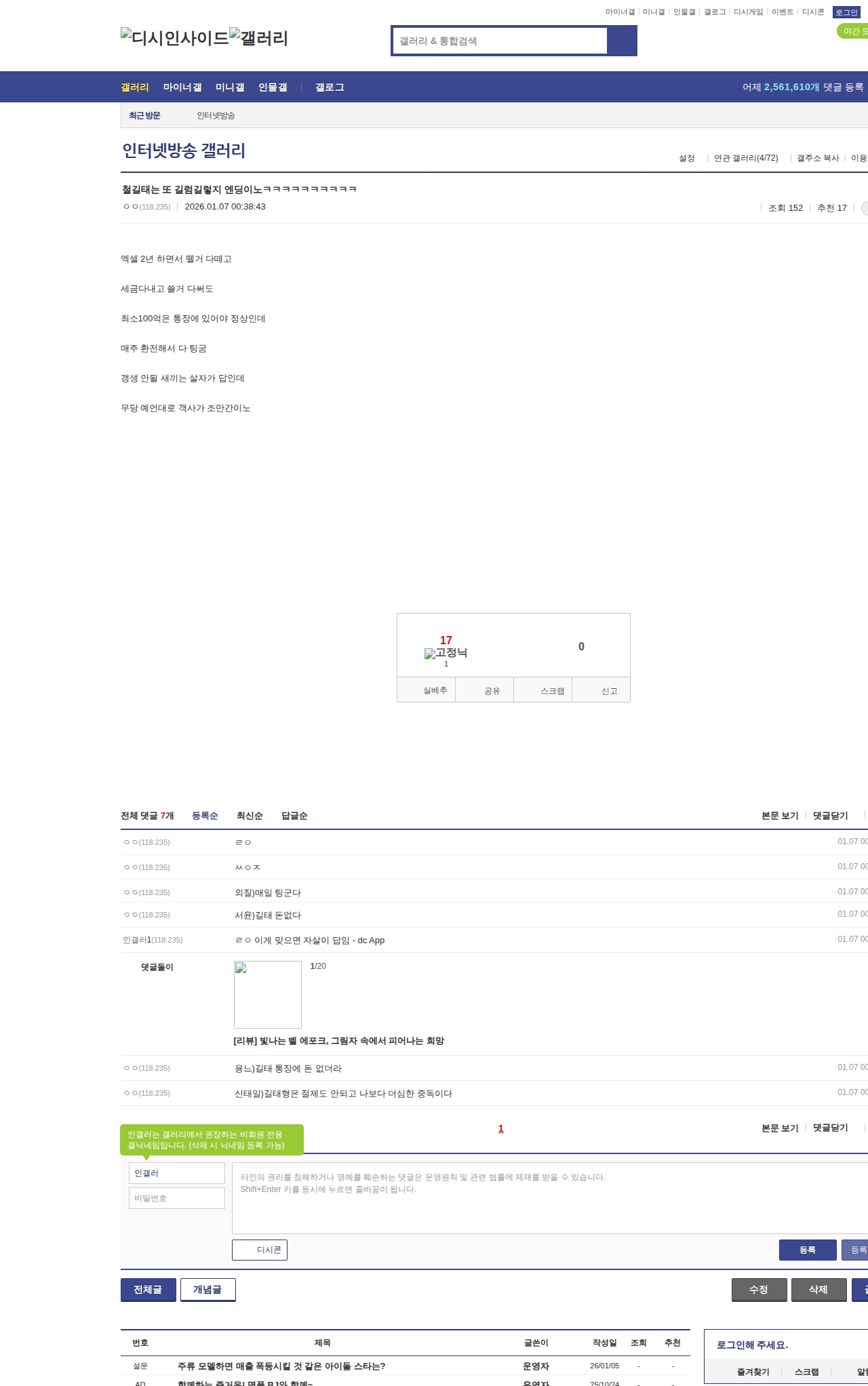
Task: Click the comment text area
Action: pos(550,1198)
